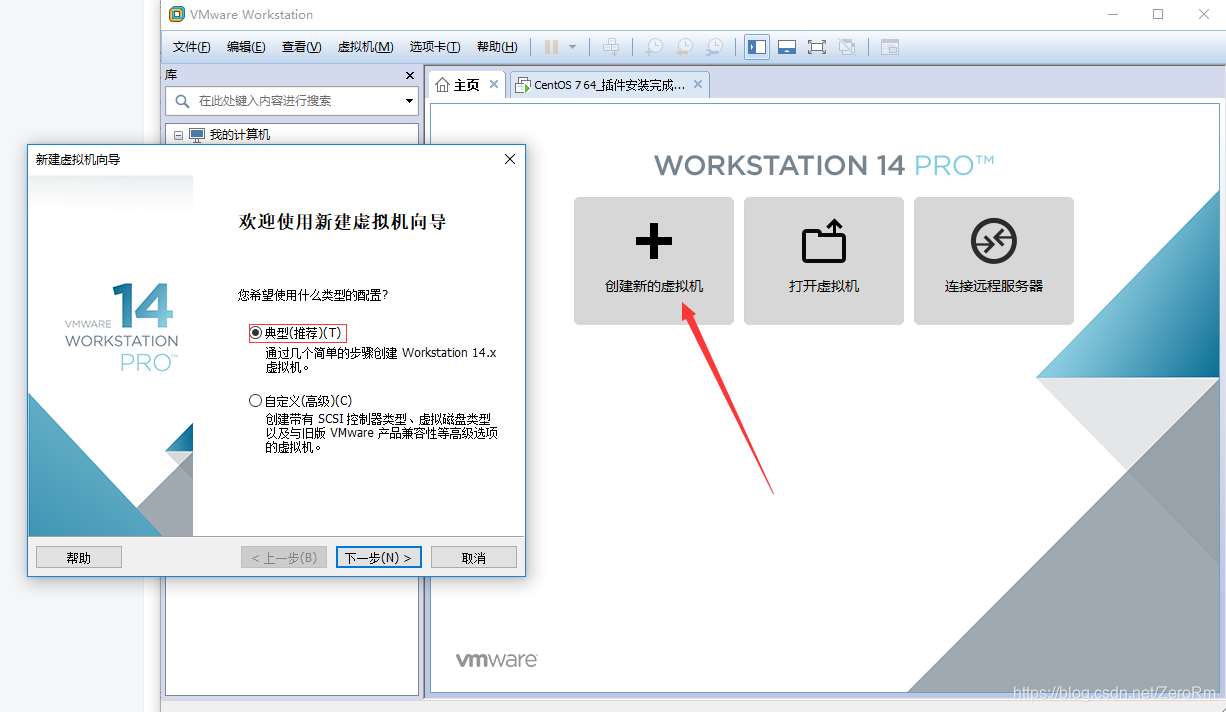The image size is (1226, 712).
Task: Click the pause/suspend virtual machine toolbar icon
Action: (x=551, y=47)
